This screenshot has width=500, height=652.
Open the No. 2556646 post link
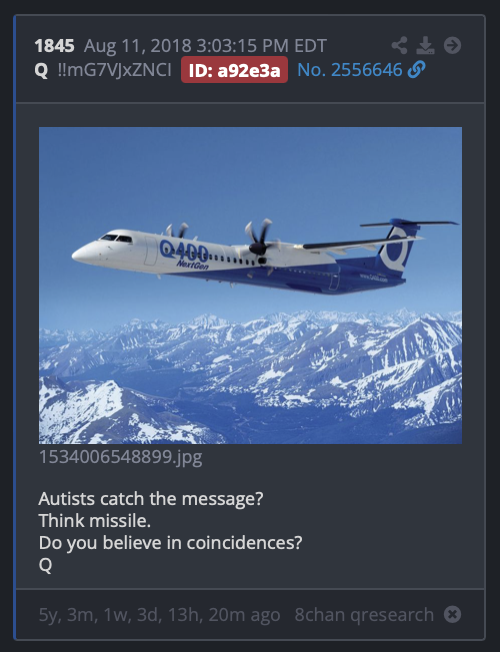coord(350,70)
